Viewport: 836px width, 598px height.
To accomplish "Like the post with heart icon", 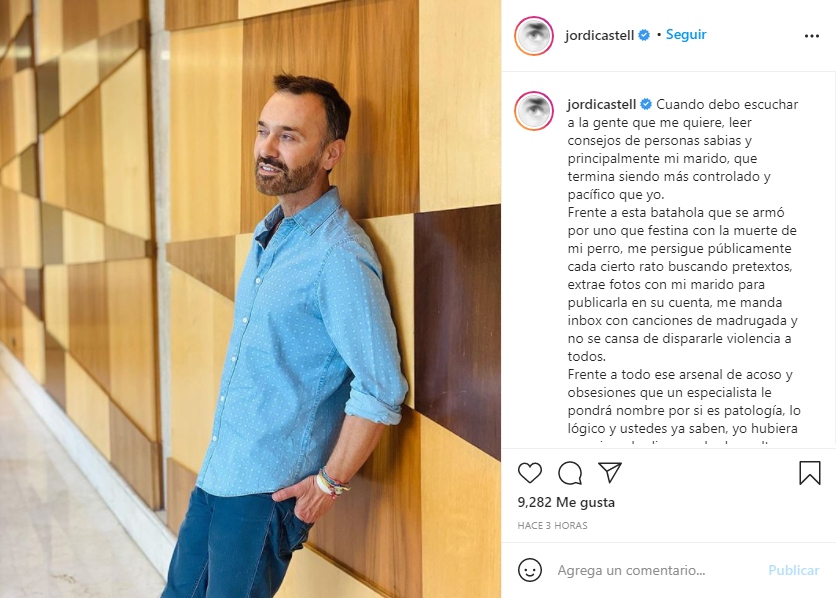I will 529,473.
